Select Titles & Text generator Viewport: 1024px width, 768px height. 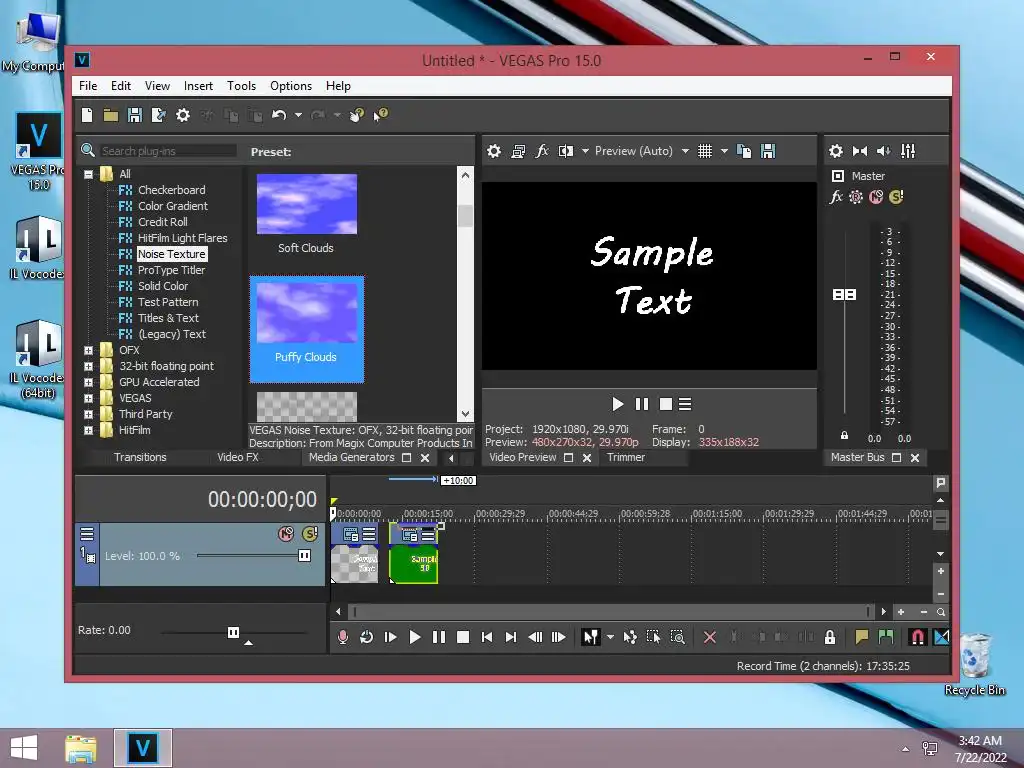click(x=168, y=318)
